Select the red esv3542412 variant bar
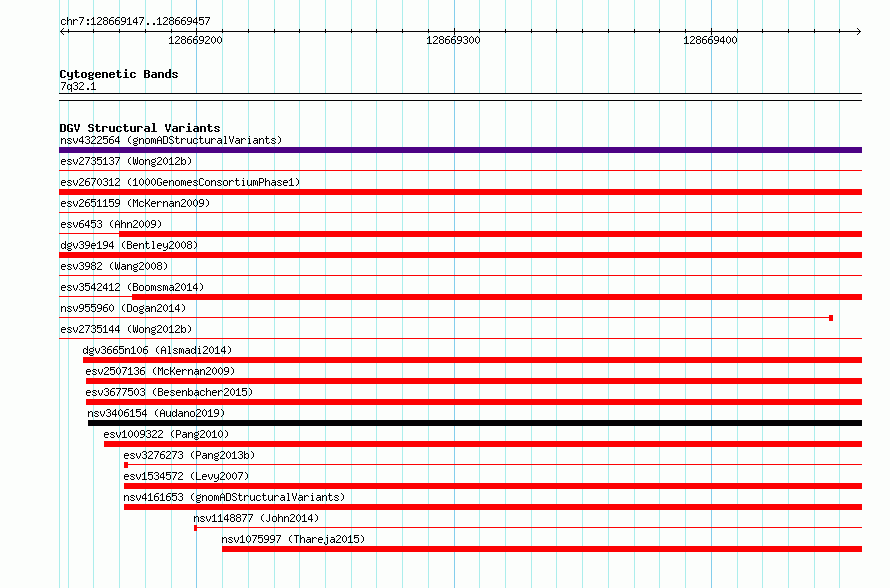Screen dimensions: 890x588 [x=497, y=297]
